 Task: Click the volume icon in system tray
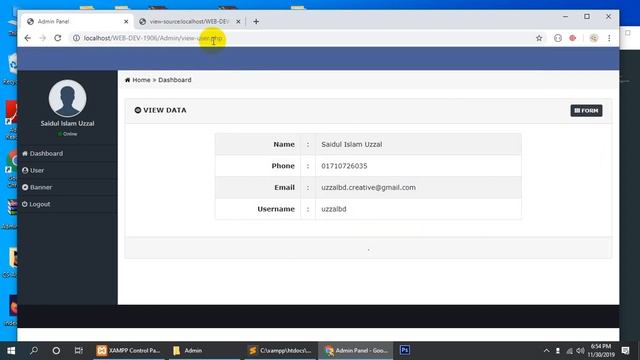tap(580, 351)
